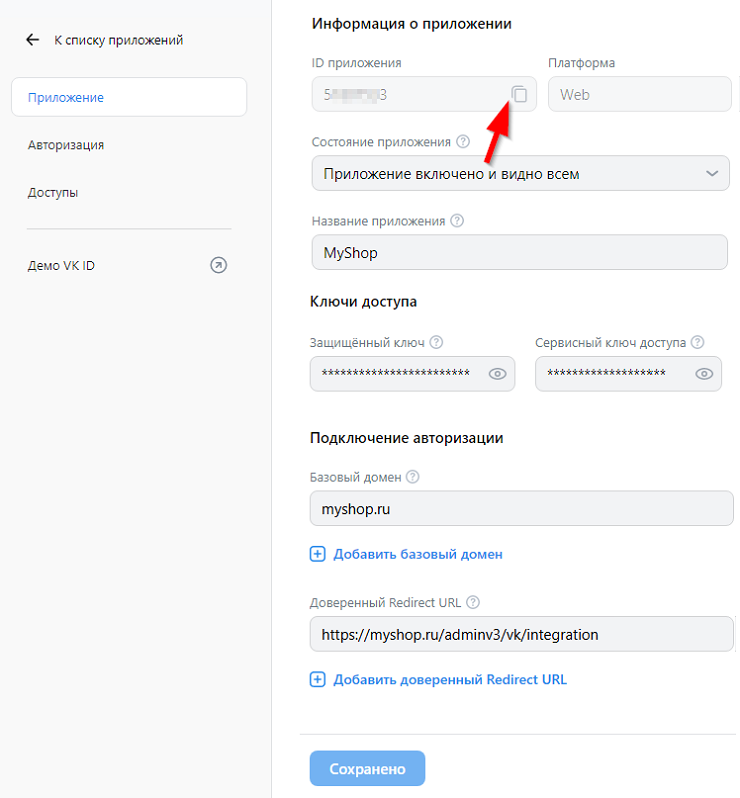Click the help icon next to Состояние приложения
Screen dimensions: 740x798
pyautogui.click(x=462, y=142)
